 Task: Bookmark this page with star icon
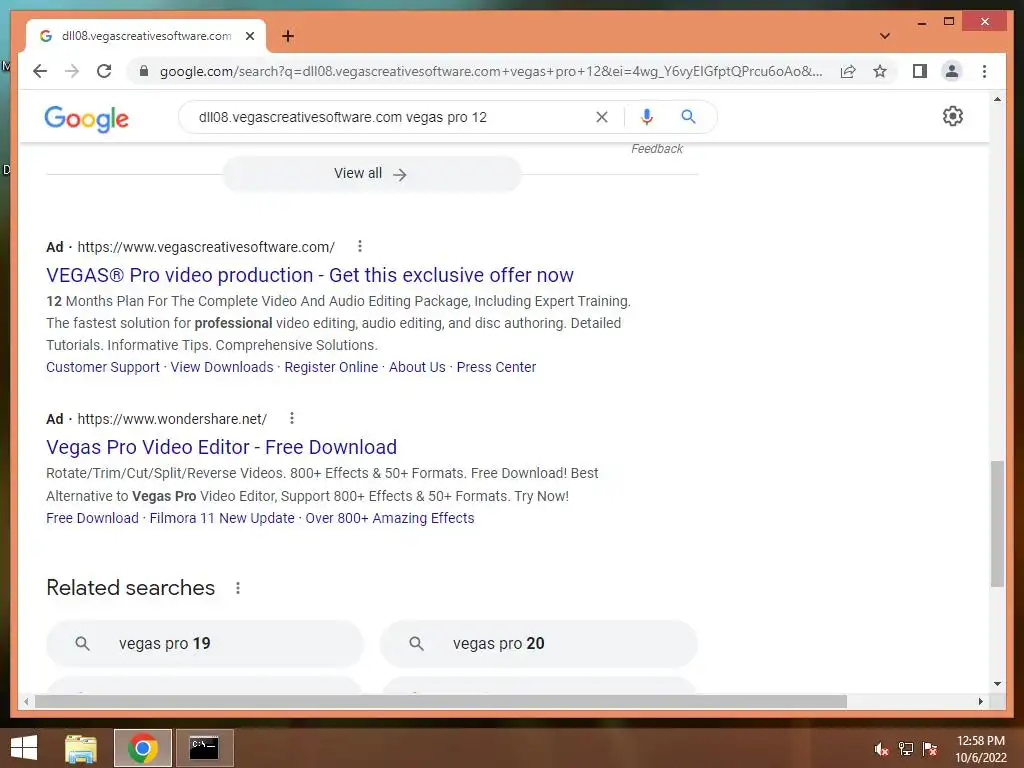coord(880,71)
